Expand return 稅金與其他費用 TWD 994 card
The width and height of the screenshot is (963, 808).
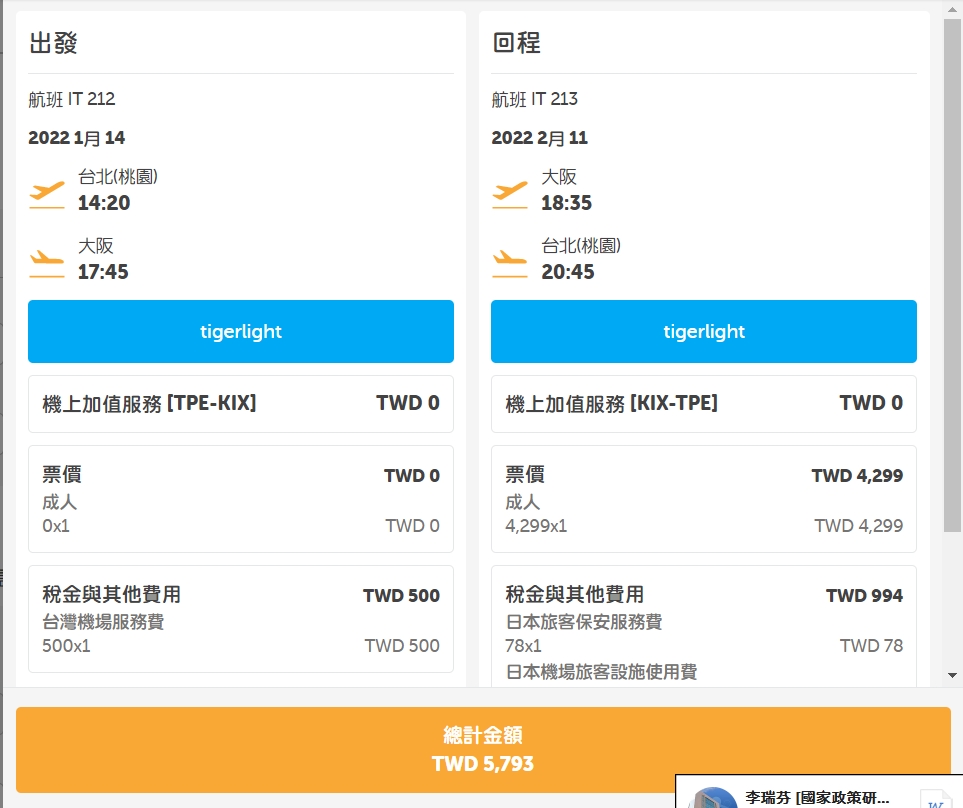click(x=704, y=626)
